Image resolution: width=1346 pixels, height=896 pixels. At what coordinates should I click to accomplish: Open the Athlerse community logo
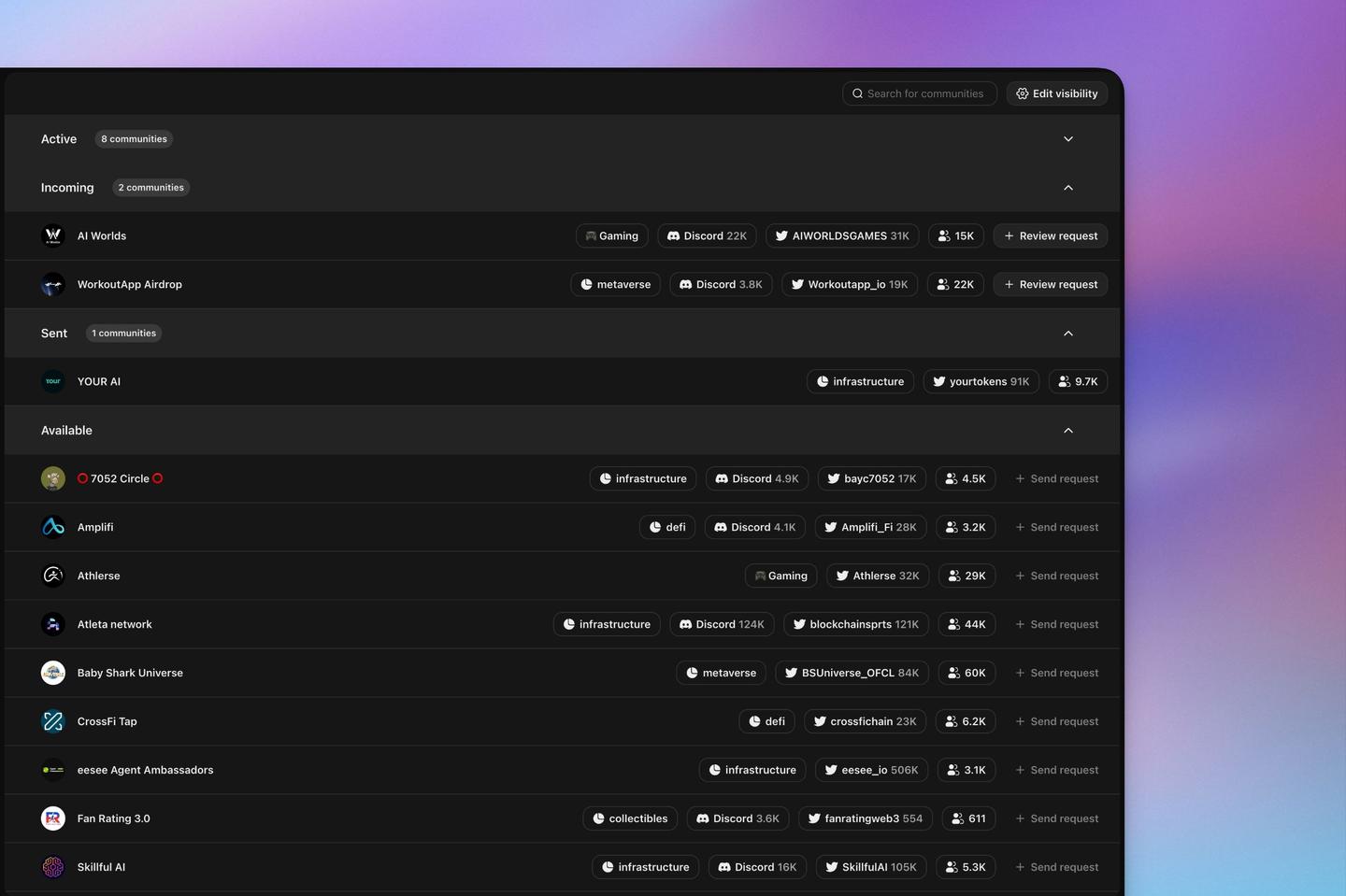(x=53, y=576)
